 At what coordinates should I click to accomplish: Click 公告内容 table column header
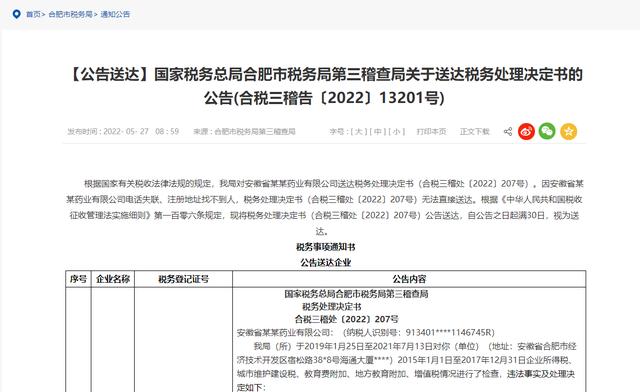(x=409, y=279)
